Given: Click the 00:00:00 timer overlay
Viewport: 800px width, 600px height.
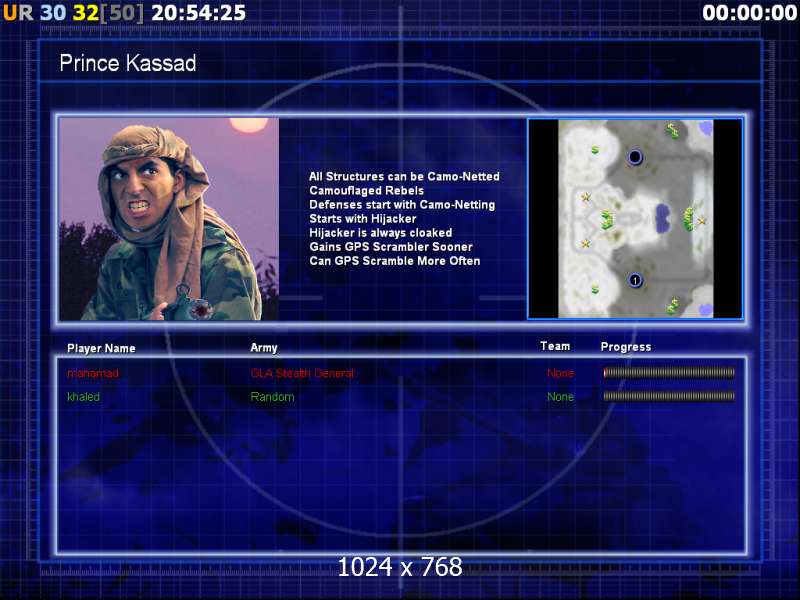Looking at the screenshot, I should point(749,13).
